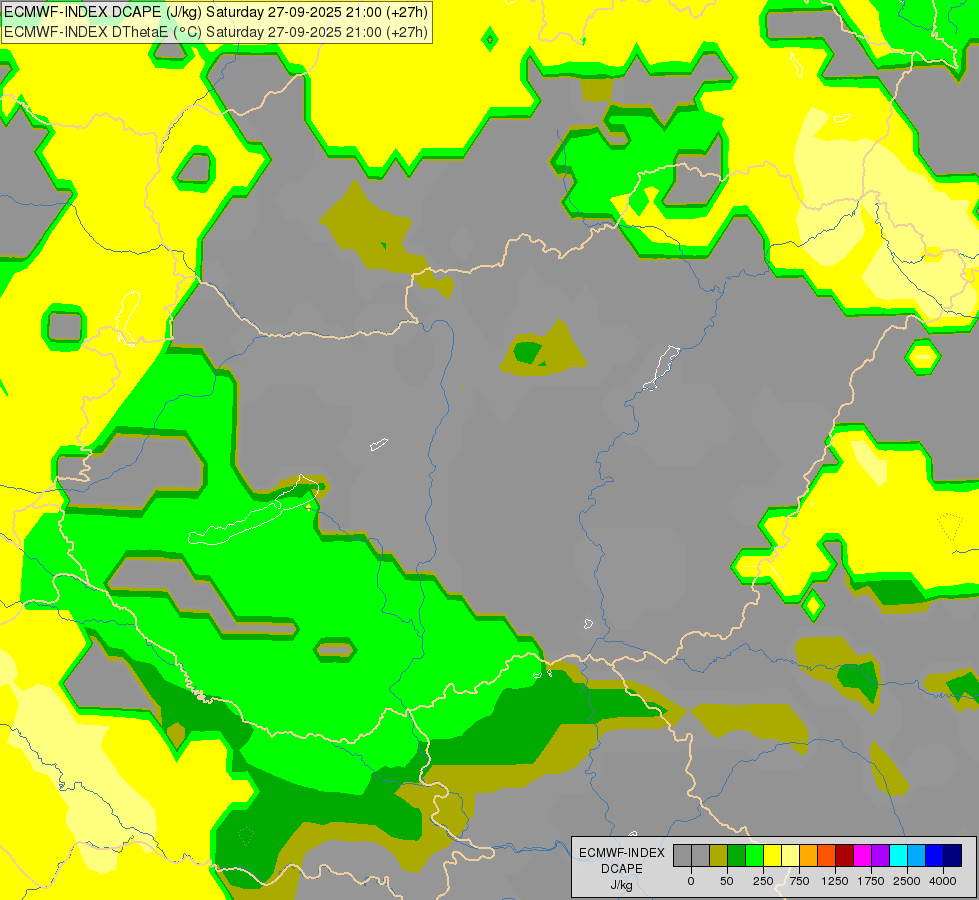979x900 pixels.
Task: Select the cyan legend swatch
Action: click(x=898, y=855)
